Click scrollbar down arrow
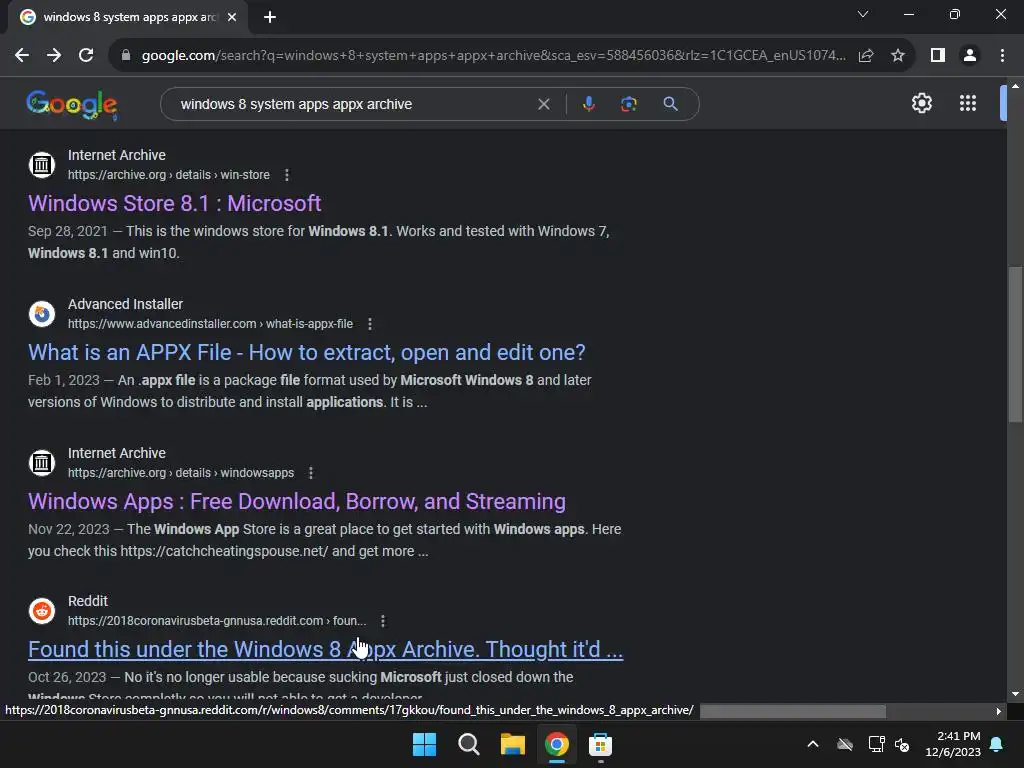Viewport: 1024px width, 768px height. [x=1016, y=694]
